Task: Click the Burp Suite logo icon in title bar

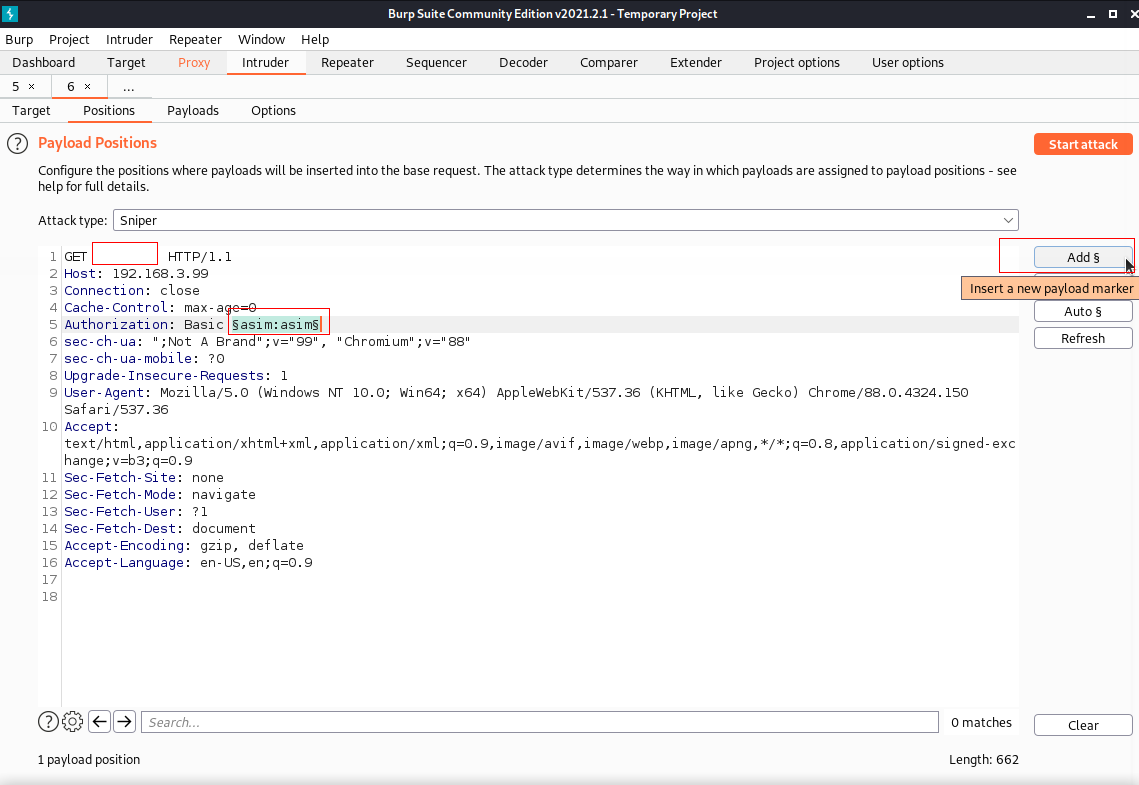Action: click(x=9, y=14)
